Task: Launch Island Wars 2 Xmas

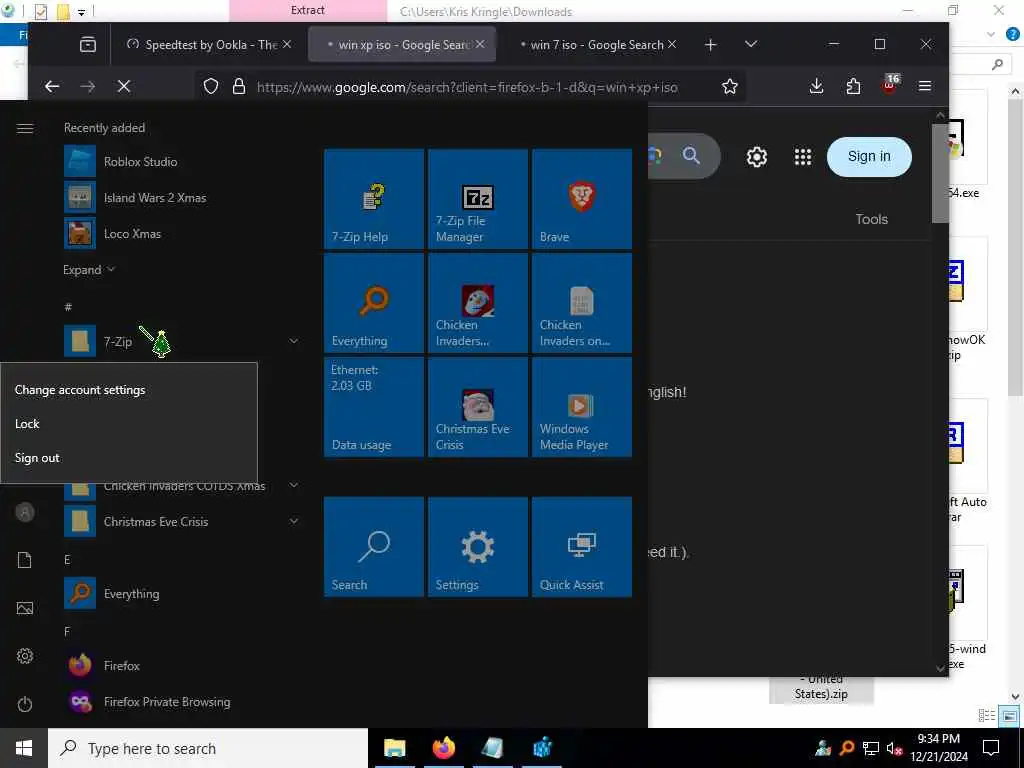Action: (x=183, y=197)
